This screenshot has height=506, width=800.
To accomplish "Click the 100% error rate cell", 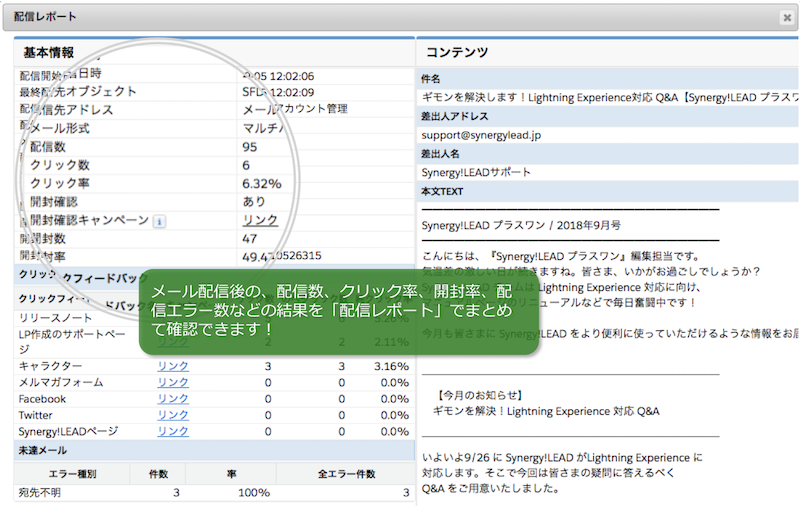I will tap(254, 493).
